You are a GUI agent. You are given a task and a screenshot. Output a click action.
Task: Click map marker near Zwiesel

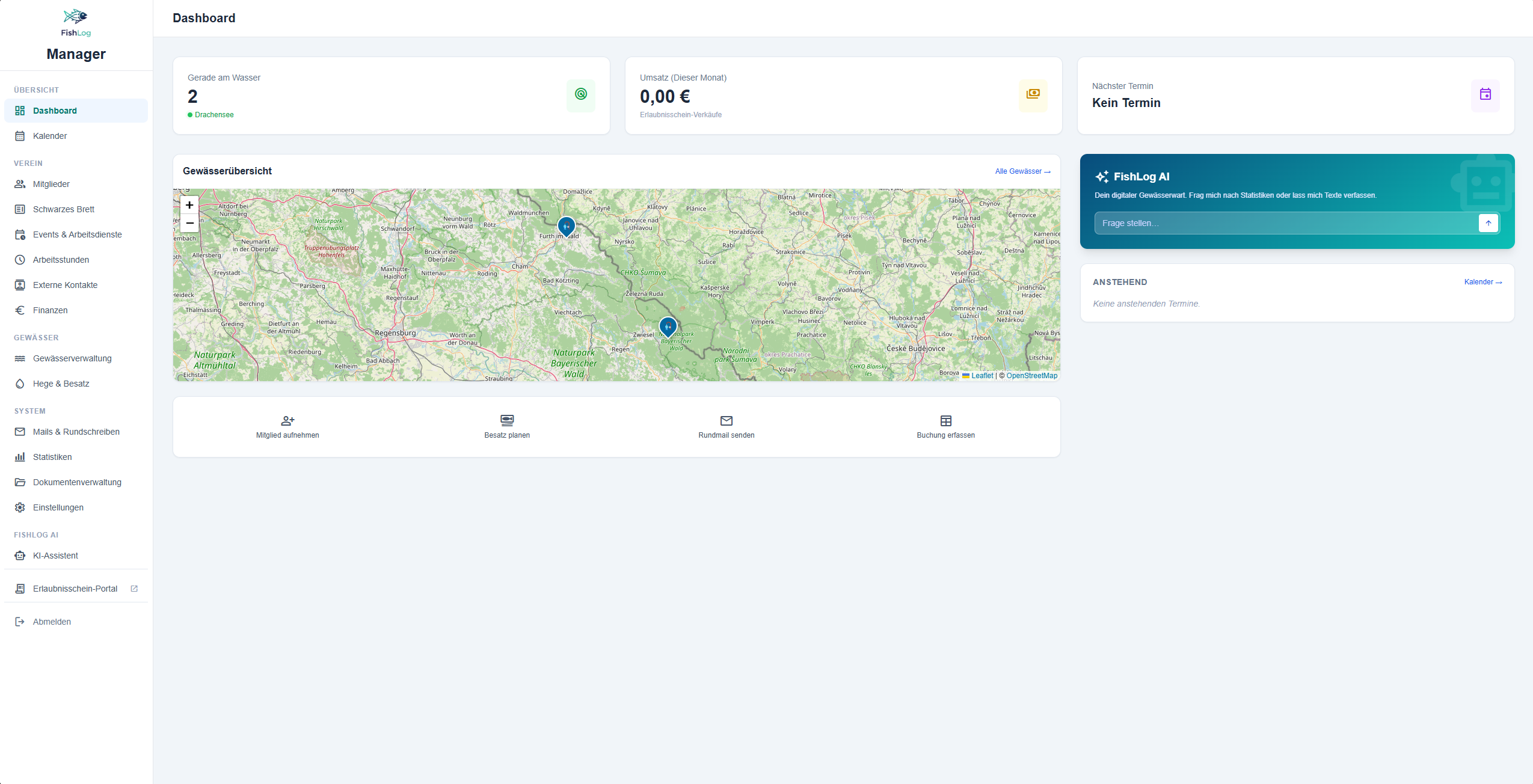pos(668,327)
